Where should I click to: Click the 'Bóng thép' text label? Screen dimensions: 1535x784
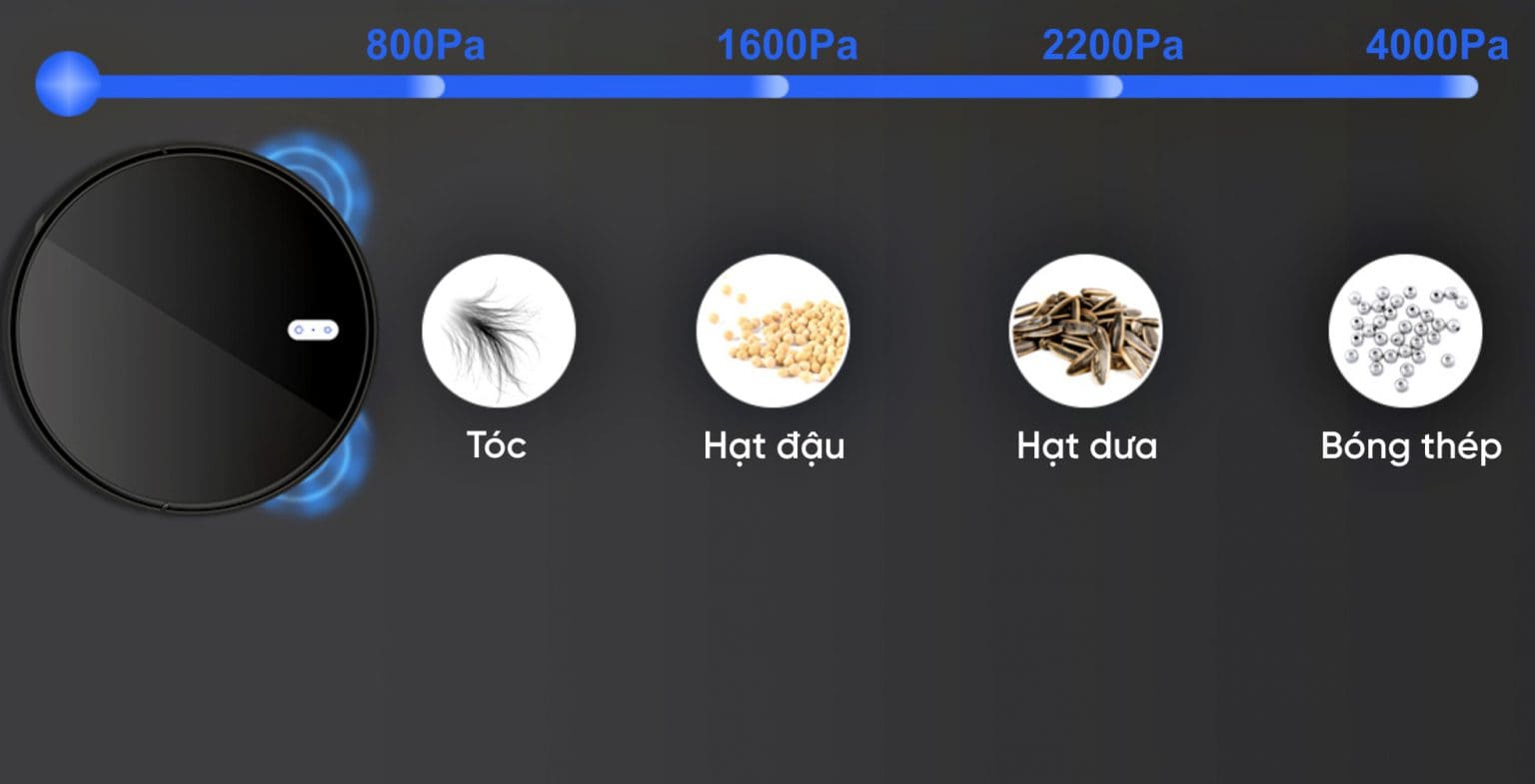1411,446
